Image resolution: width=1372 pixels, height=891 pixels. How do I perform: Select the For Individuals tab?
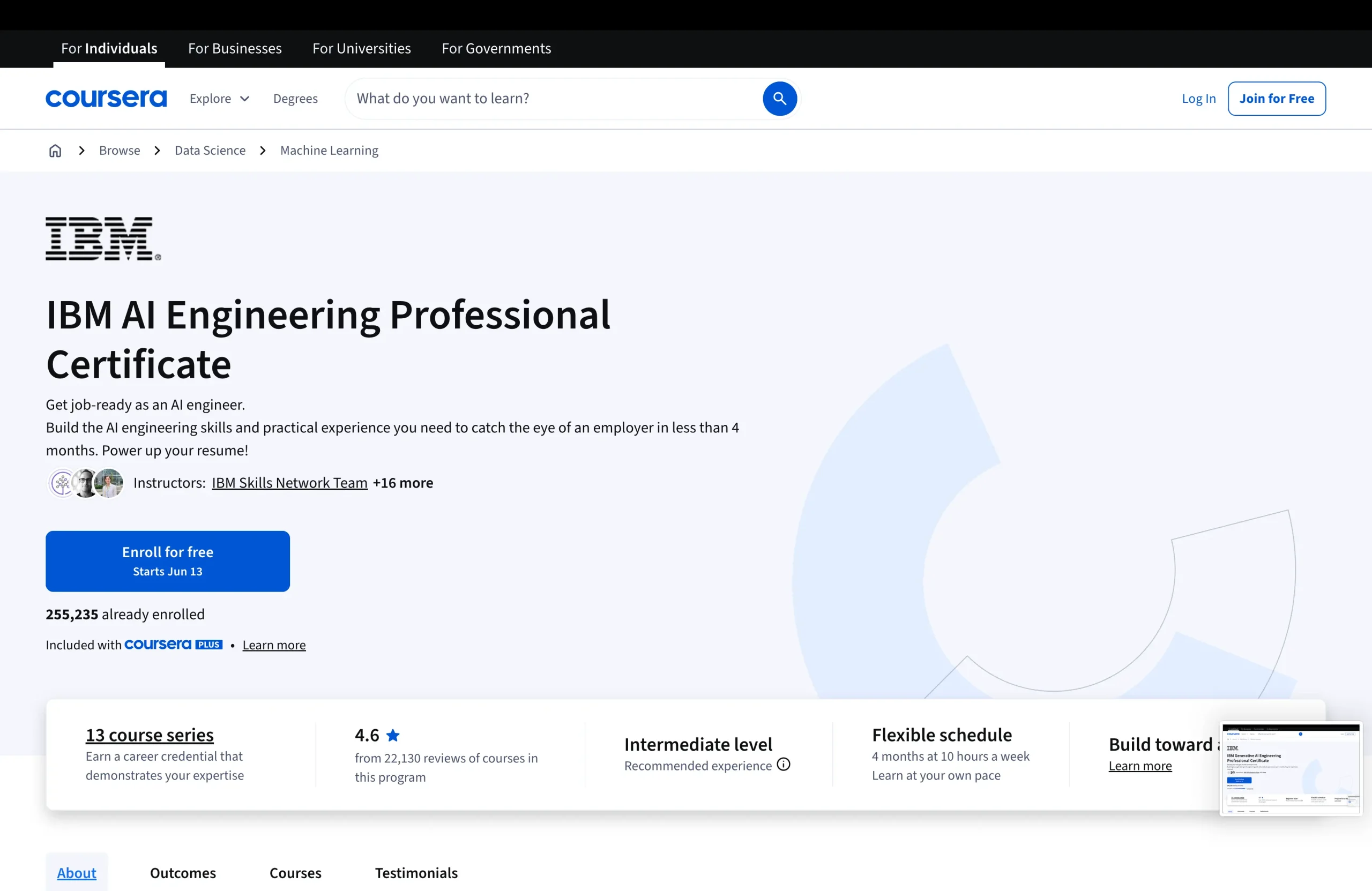109,48
